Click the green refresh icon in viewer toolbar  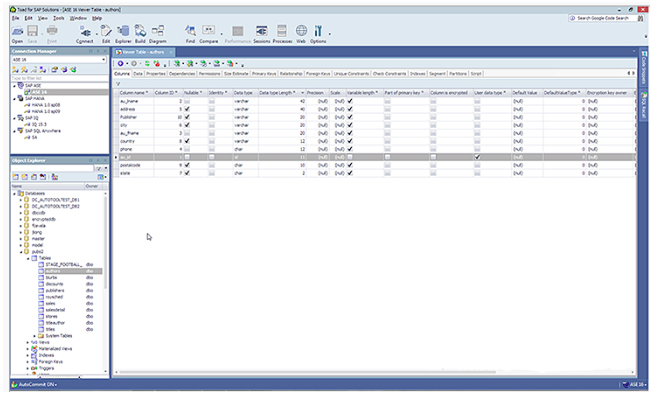[147, 63]
